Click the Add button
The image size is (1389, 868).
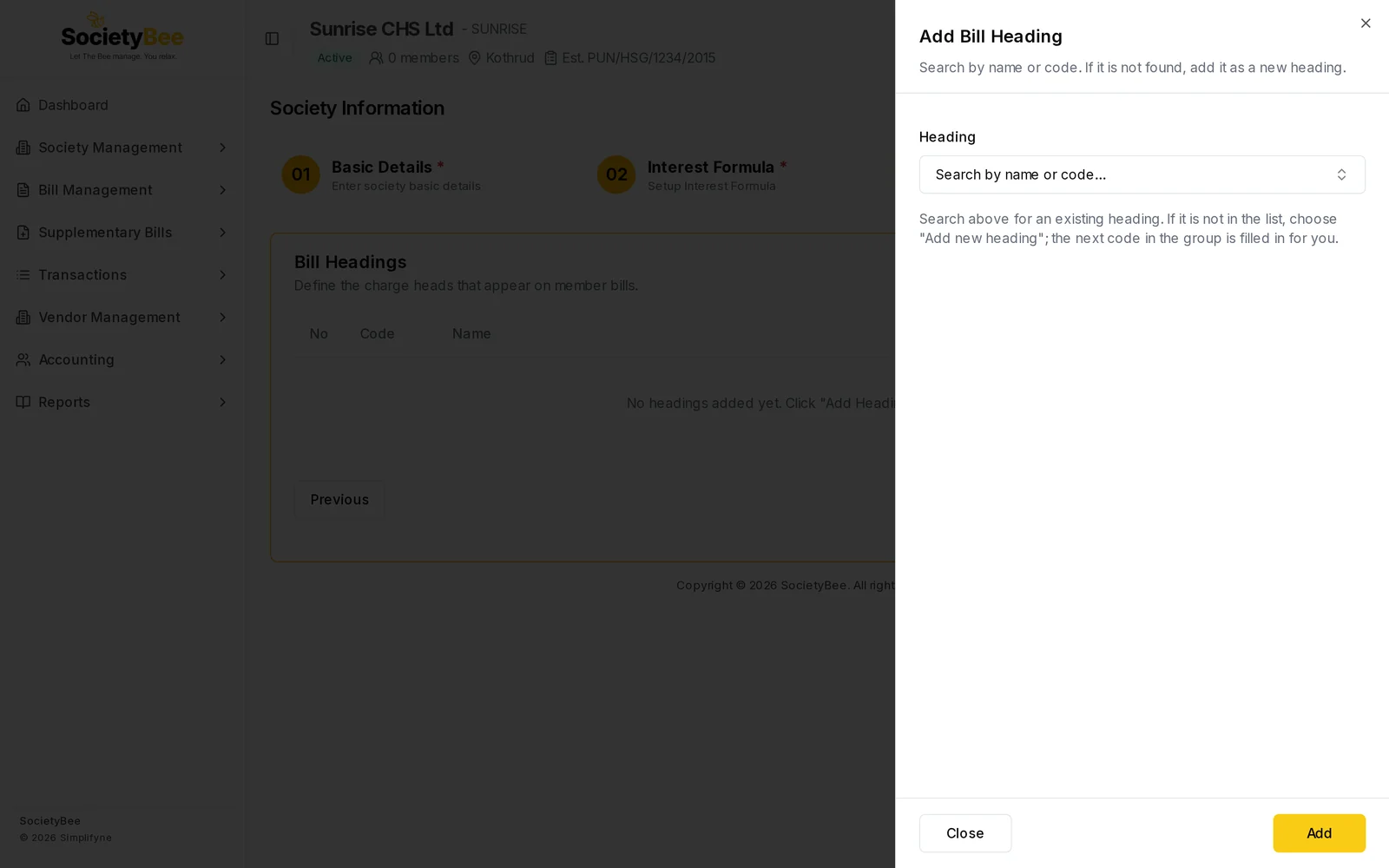1319,833
